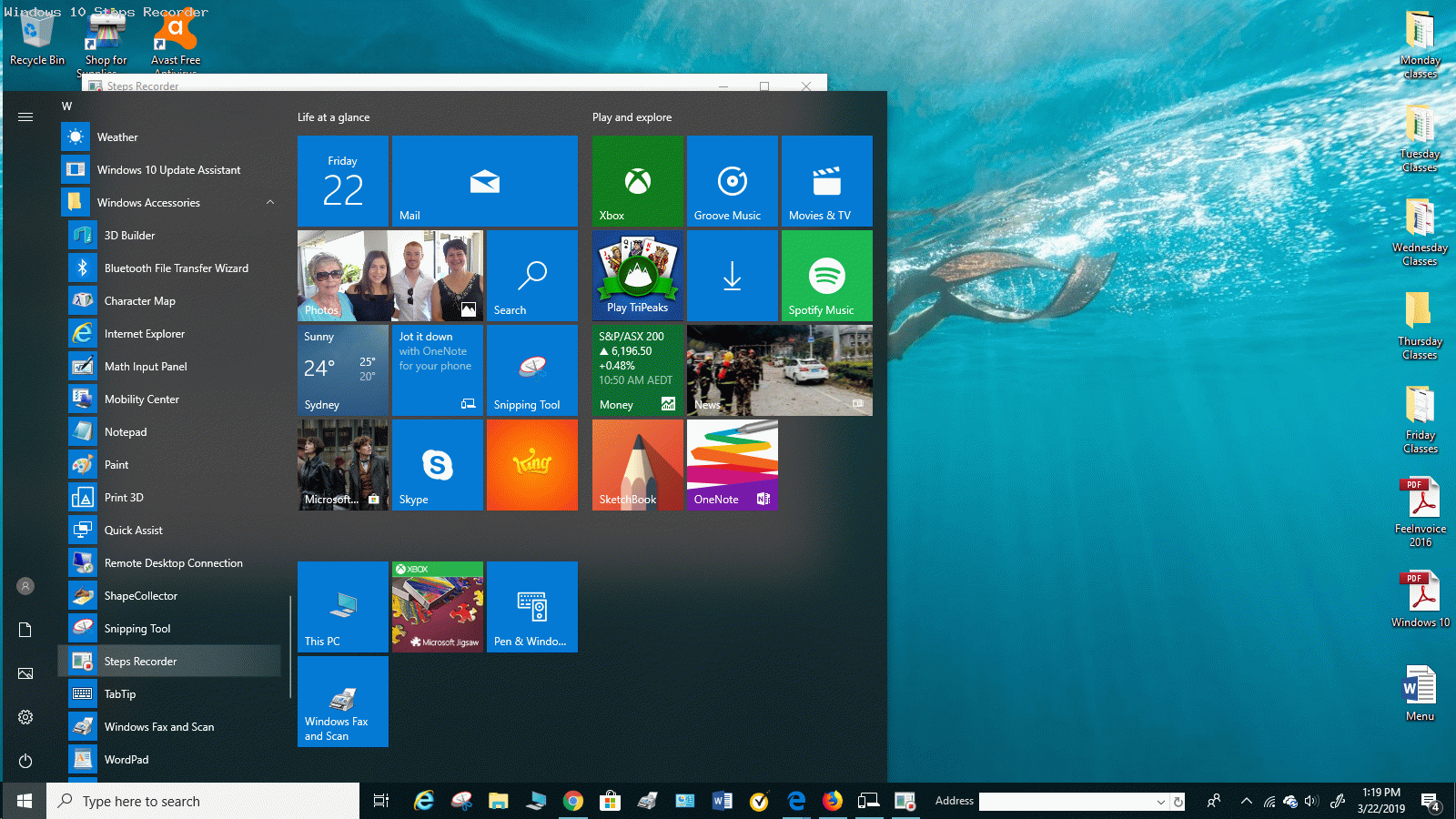Open Task View on the taskbar
Screen dimensions: 1456x819
click(381, 801)
